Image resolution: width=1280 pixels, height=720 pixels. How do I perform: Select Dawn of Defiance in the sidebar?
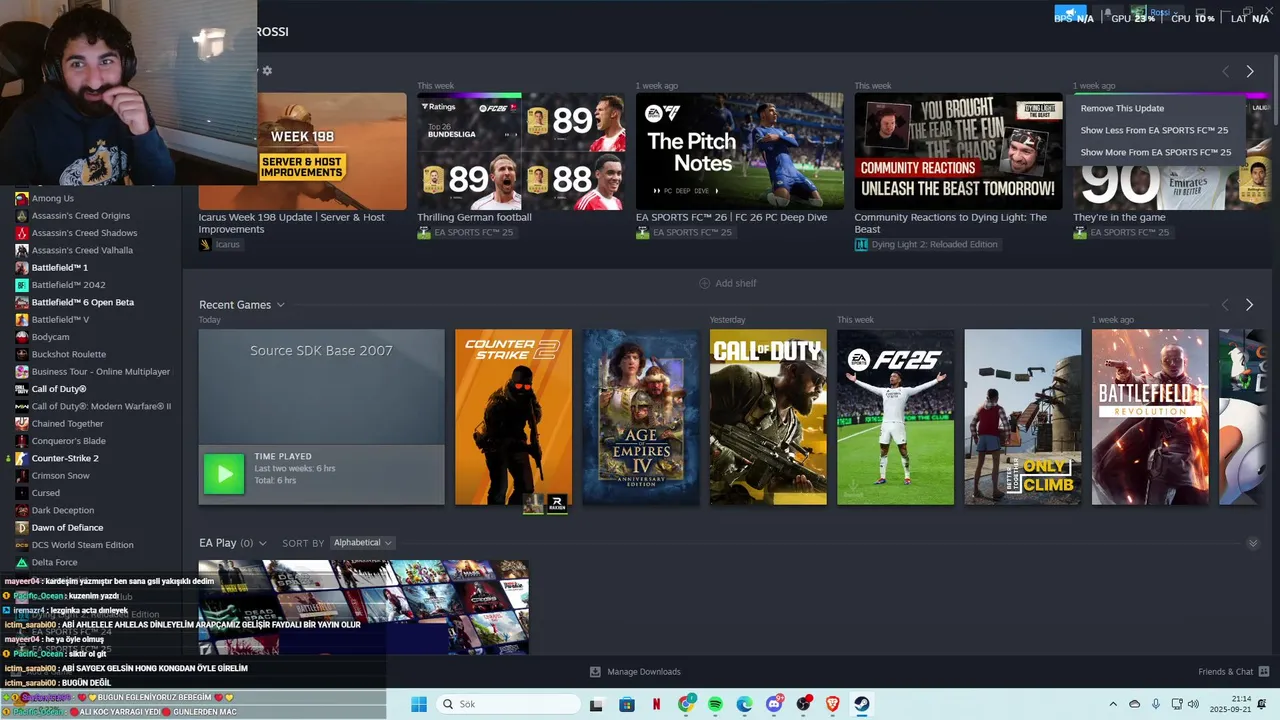click(x=67, y=527)
